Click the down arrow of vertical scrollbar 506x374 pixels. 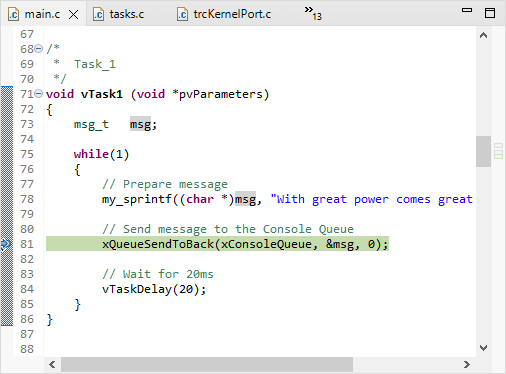tap(483, 348)
